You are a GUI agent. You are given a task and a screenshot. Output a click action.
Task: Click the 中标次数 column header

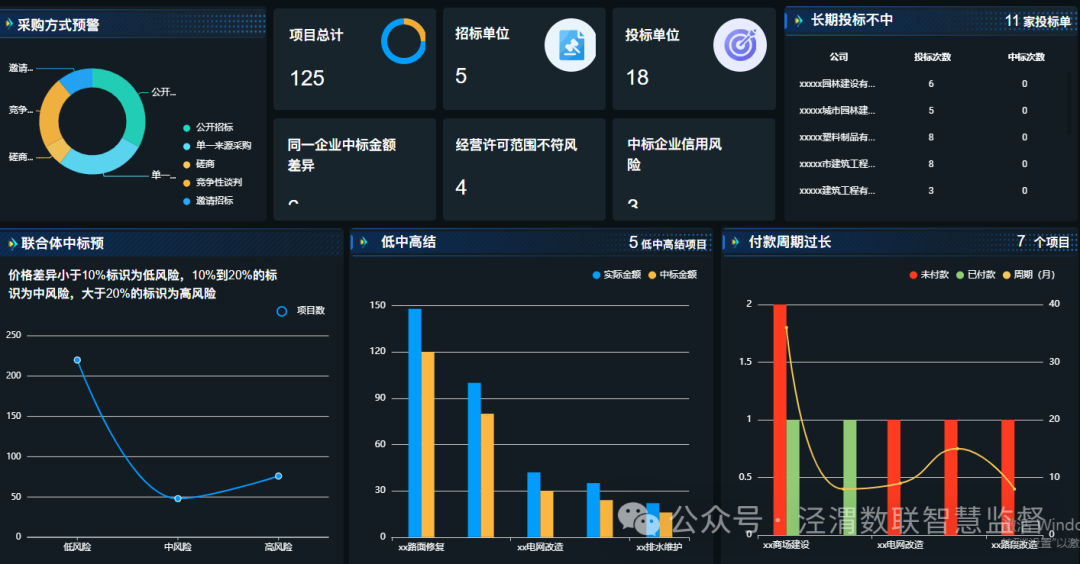tap(1026, 57)
